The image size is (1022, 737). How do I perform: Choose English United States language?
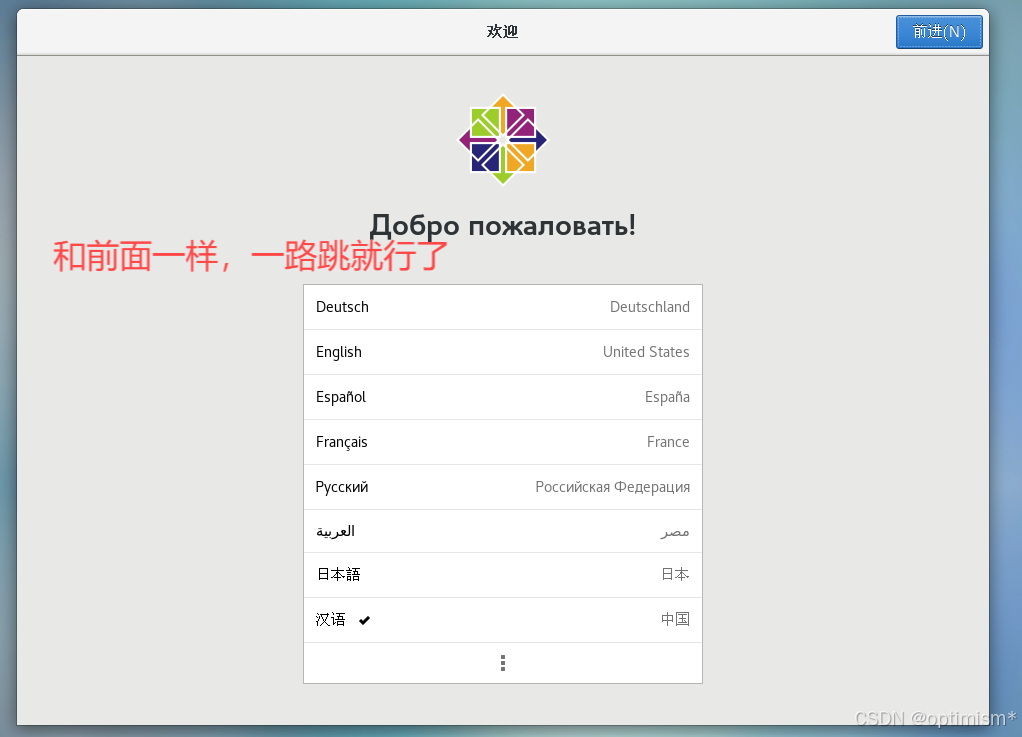tap(503, 352)
